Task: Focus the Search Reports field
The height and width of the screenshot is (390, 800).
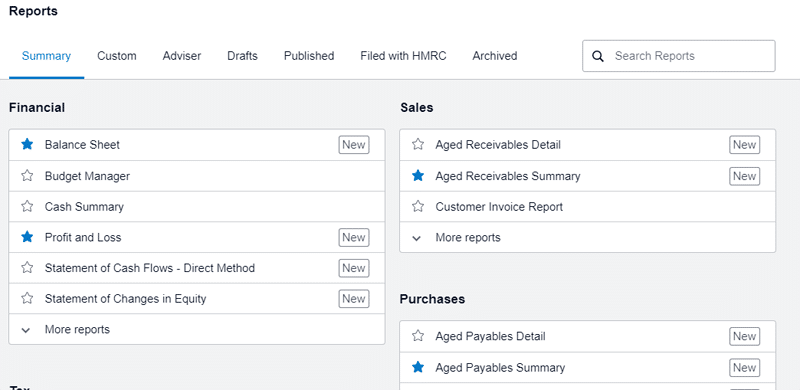Action: tap(679, 56)
